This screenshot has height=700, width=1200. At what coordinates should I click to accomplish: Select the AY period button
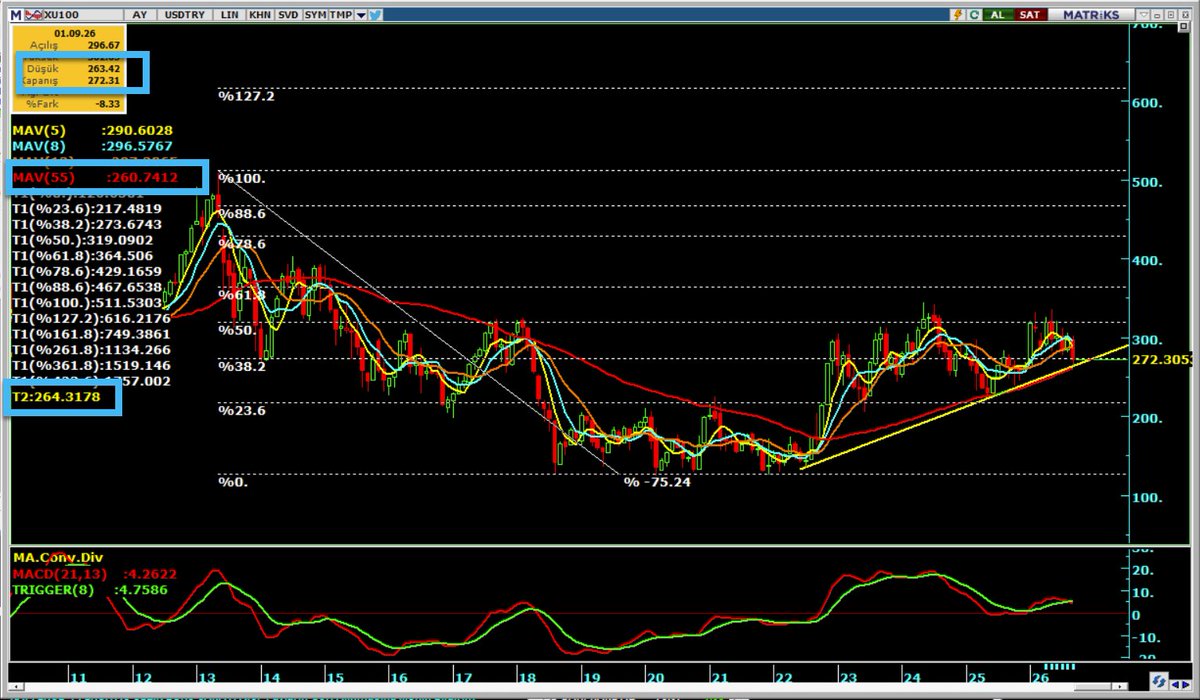[139, 15]
